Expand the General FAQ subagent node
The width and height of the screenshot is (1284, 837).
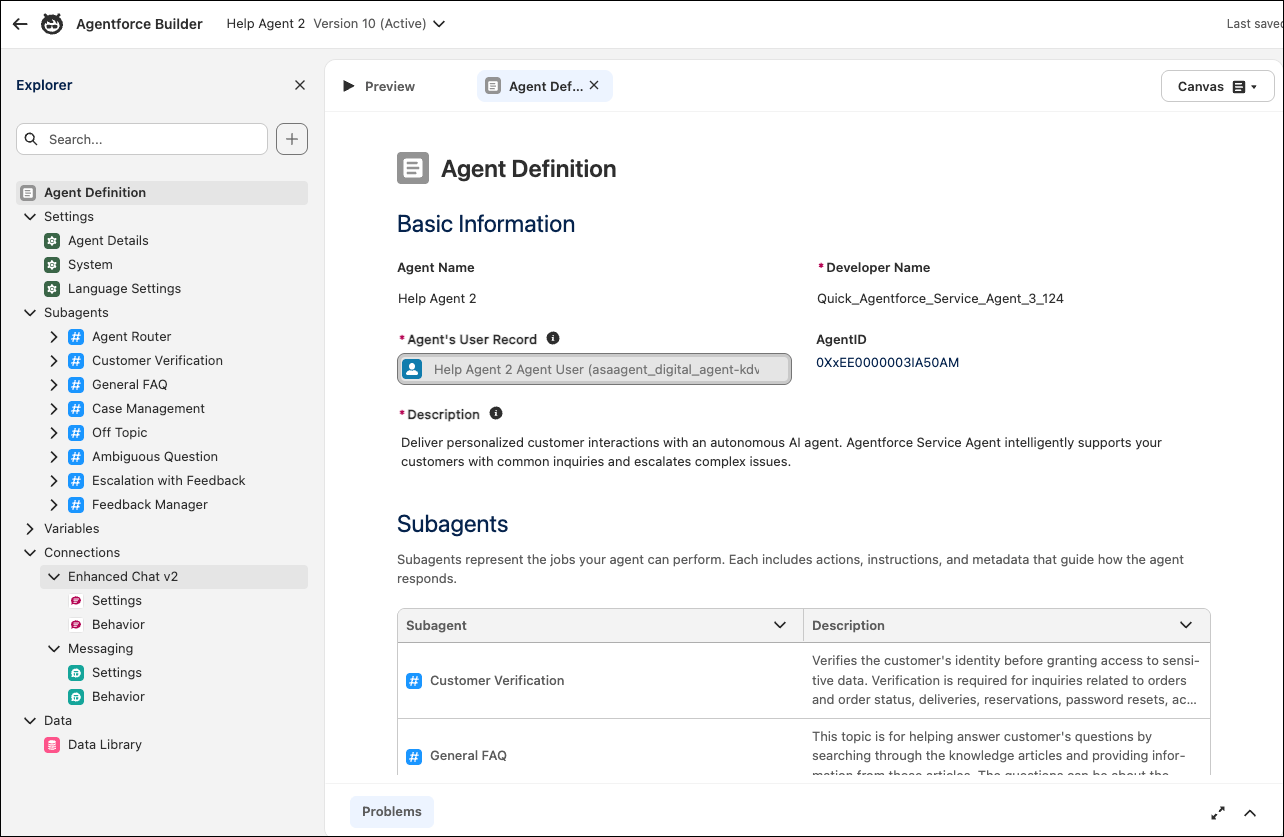(54, 385)
